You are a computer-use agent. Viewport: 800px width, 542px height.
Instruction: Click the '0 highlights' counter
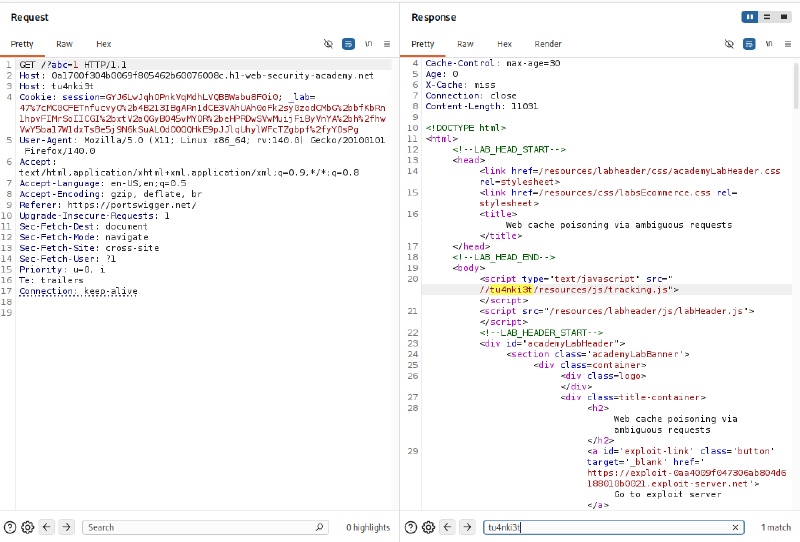pos(368,527)
